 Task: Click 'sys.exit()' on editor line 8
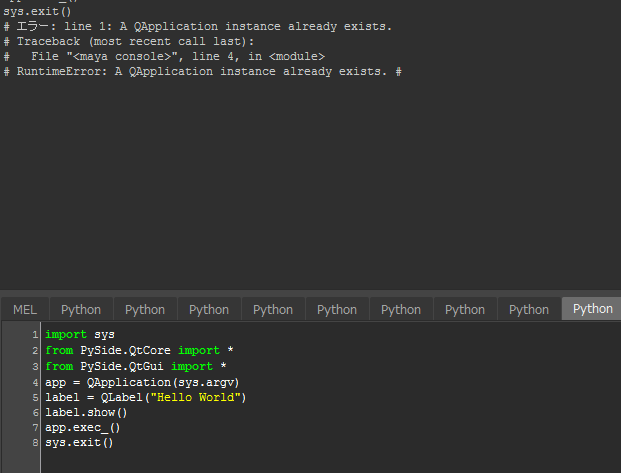point(79,442)
